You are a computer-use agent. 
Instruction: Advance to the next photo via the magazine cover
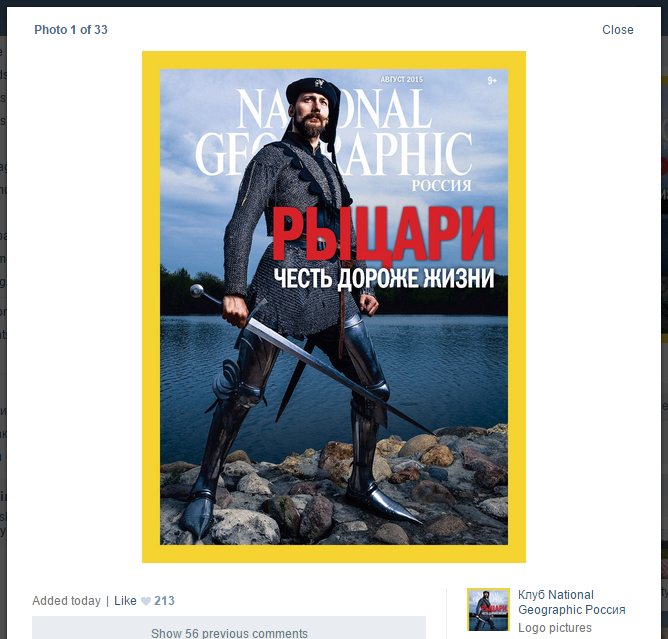pyautogui.click(x=334, y=307)
